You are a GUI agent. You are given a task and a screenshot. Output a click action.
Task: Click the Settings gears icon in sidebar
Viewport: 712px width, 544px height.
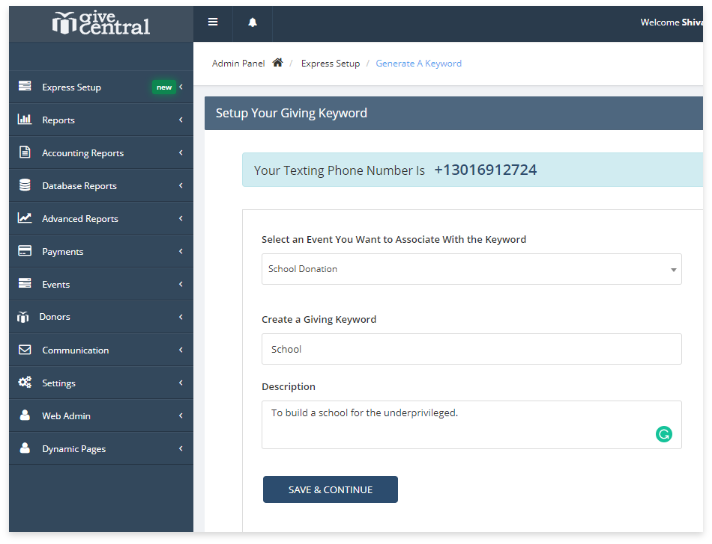pyautogui.click(x=25, y=383)
